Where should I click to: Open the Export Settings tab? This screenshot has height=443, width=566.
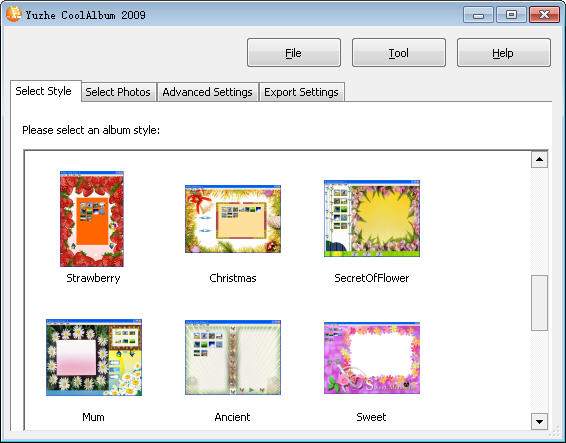pyautogui.click(x=301, y=92)
